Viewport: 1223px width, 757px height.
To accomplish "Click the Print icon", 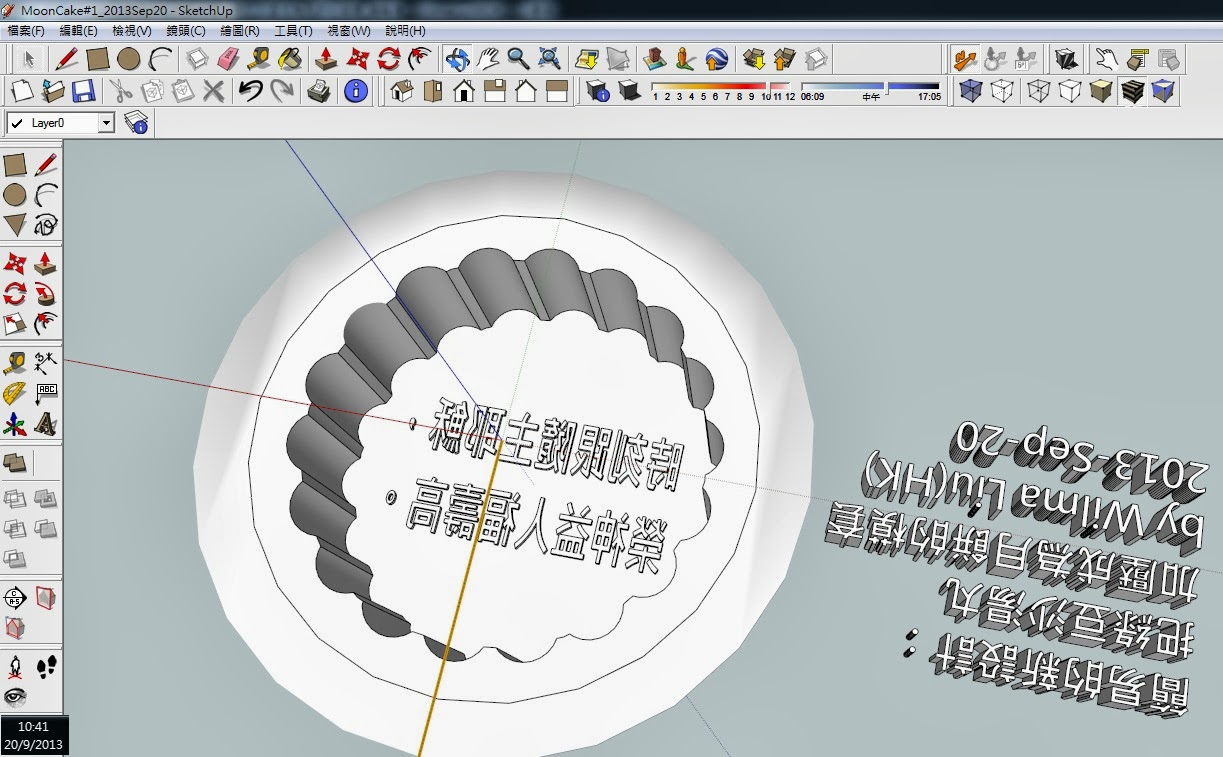I will tap(319, 92).
